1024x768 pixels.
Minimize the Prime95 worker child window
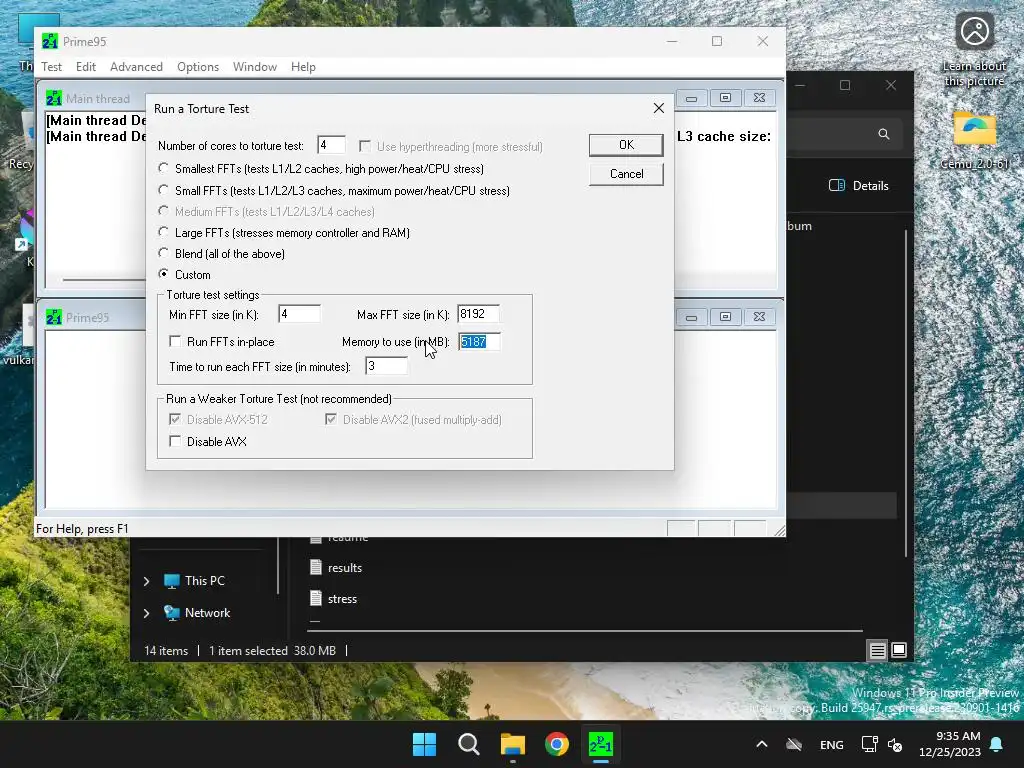coord(692,317)
